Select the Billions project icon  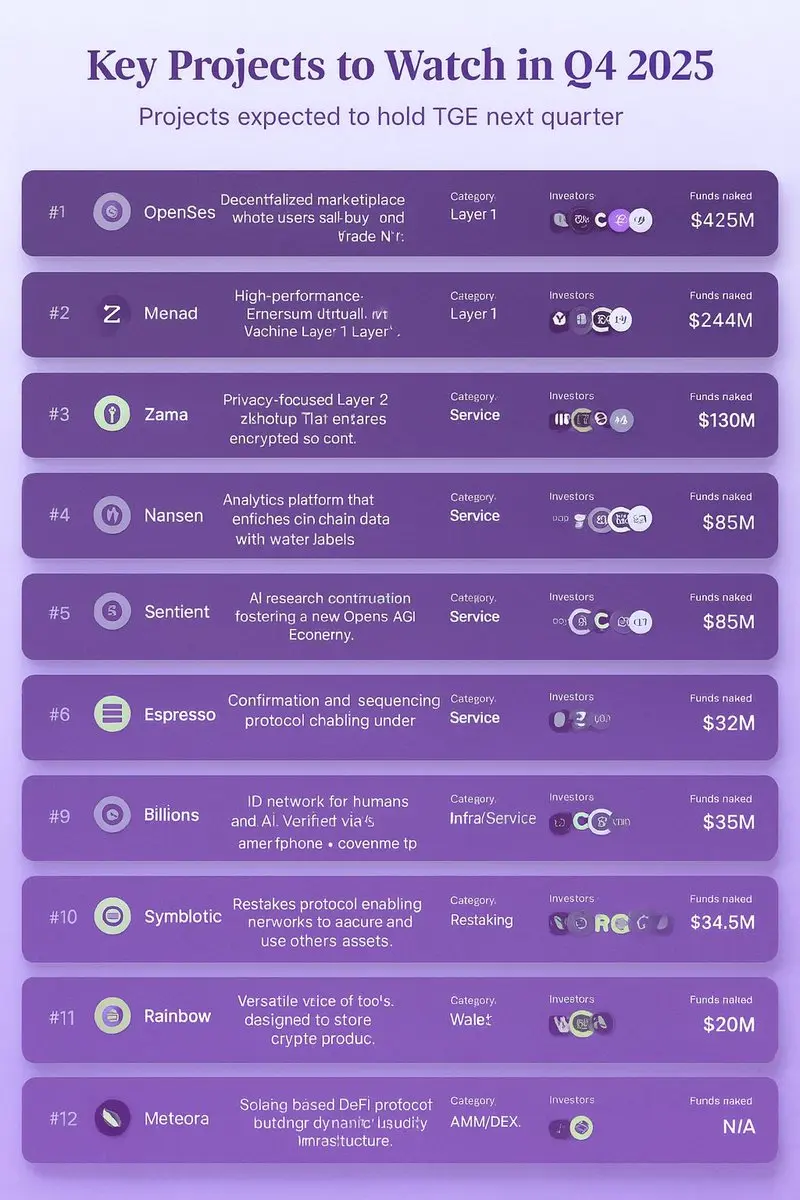click(x=112, y=815)
